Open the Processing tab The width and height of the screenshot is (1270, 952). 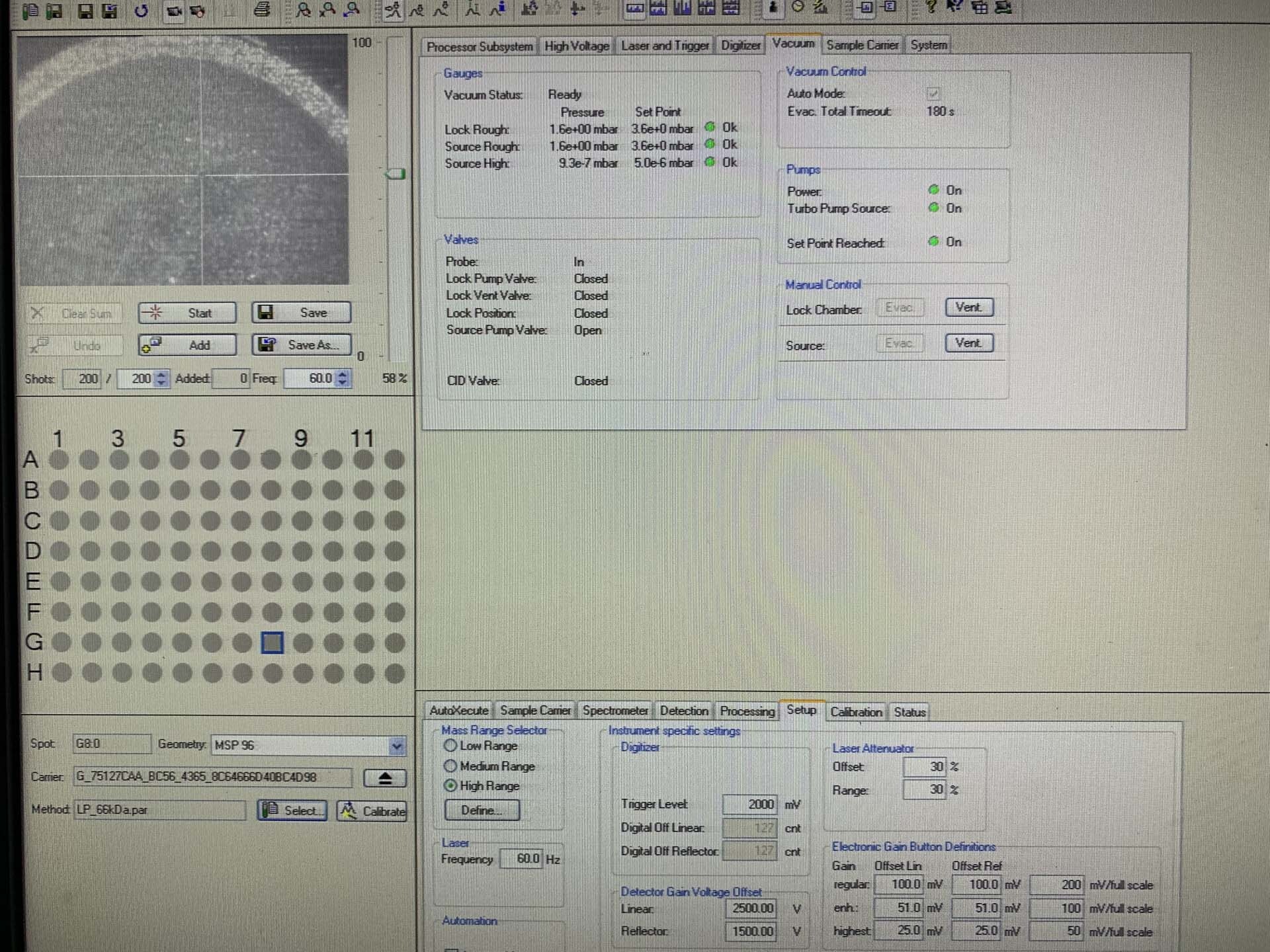click(x=747, y=711)
